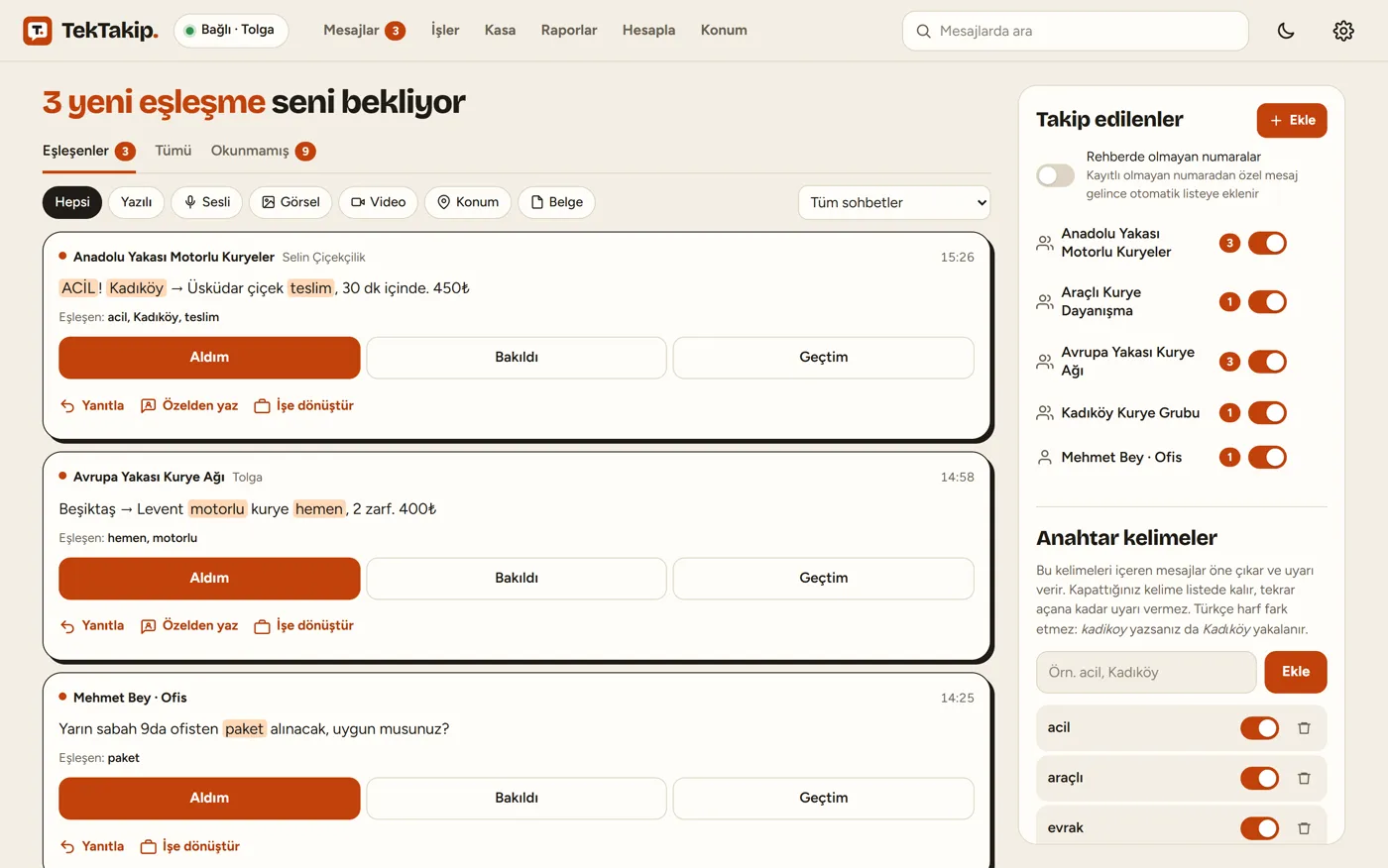Filter by Video message type

379,202
